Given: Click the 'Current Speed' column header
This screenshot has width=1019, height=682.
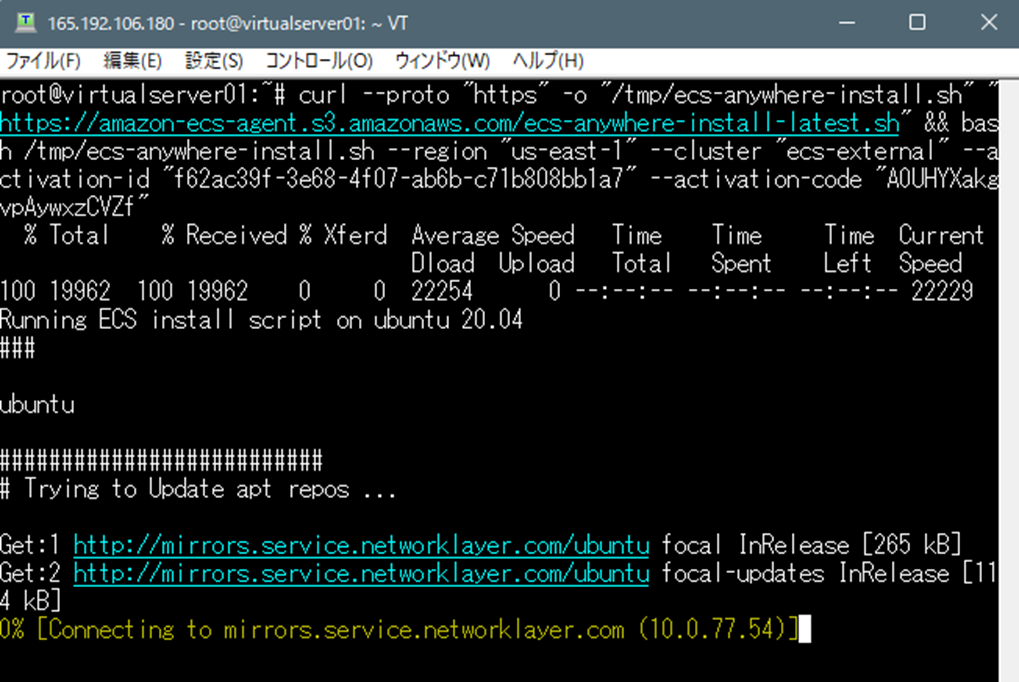Looking at the screenshot, I should click(941, 249).
